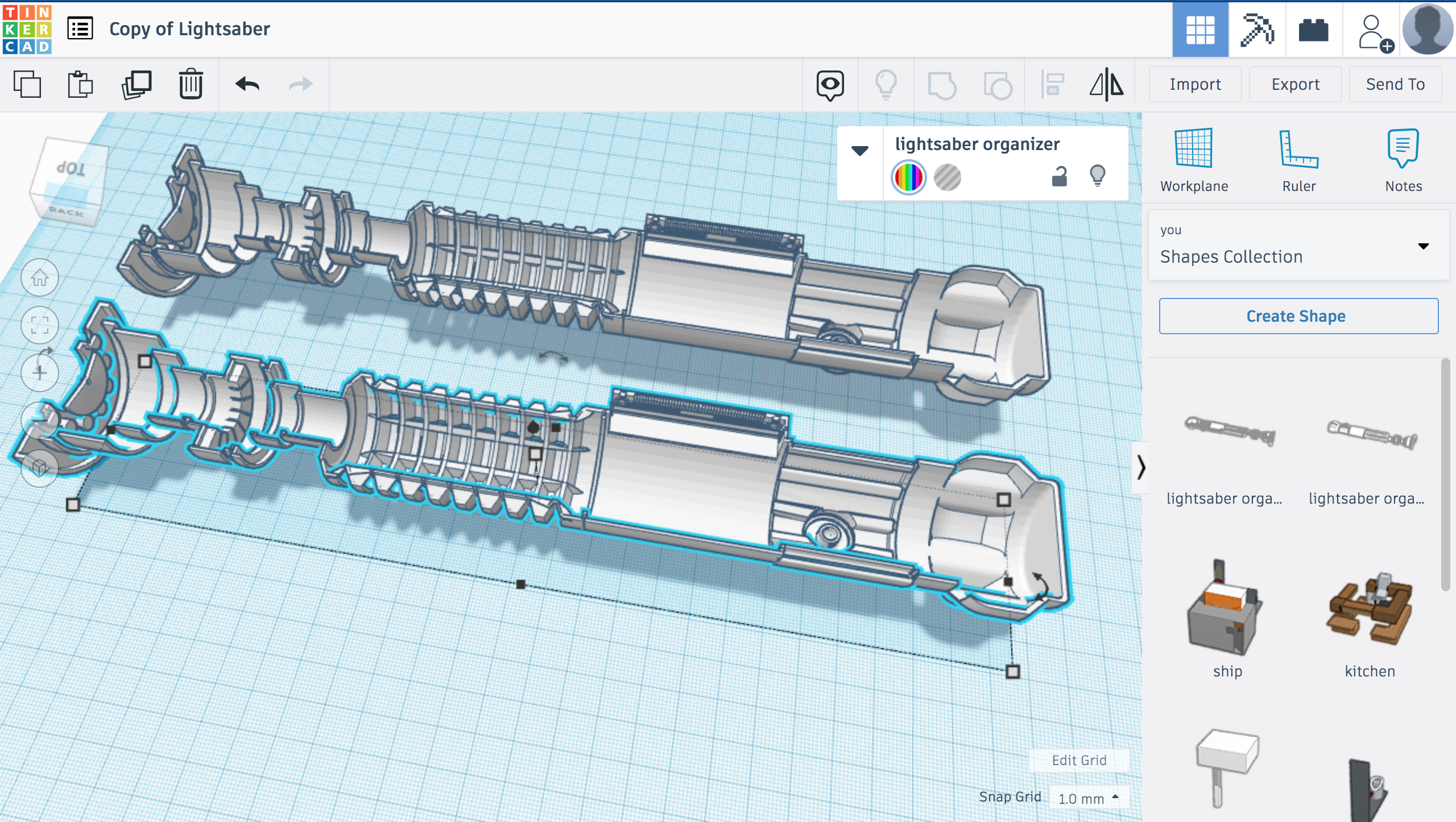Hide selected shape with inspector lightbulb
Viewport: 1456px width, 822px height.
click(x=1098, y=176)
